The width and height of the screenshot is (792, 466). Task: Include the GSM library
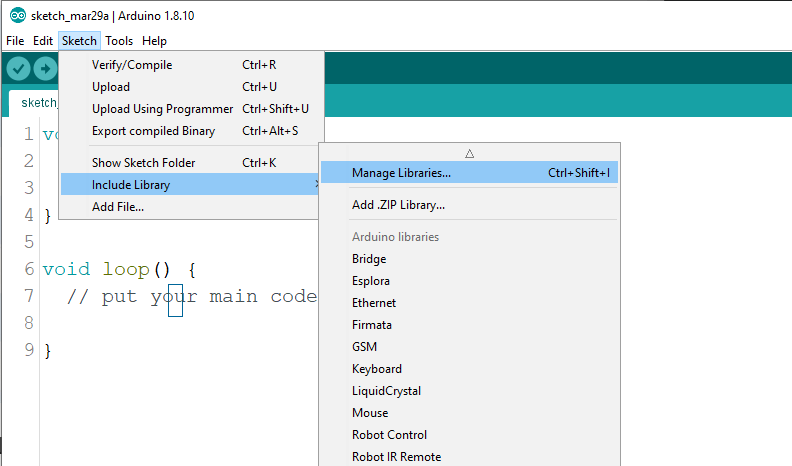(x=469, y=347)
